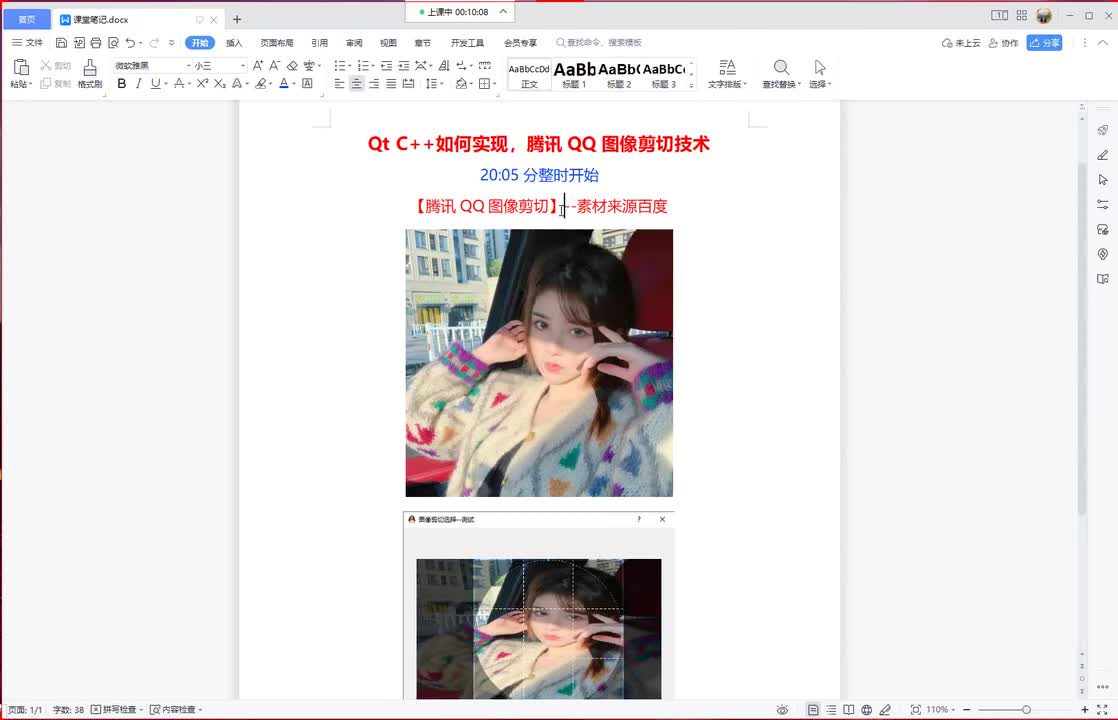1118x720 pixels.
Task: Expand the borders dropdown
Action: point(494,83)
